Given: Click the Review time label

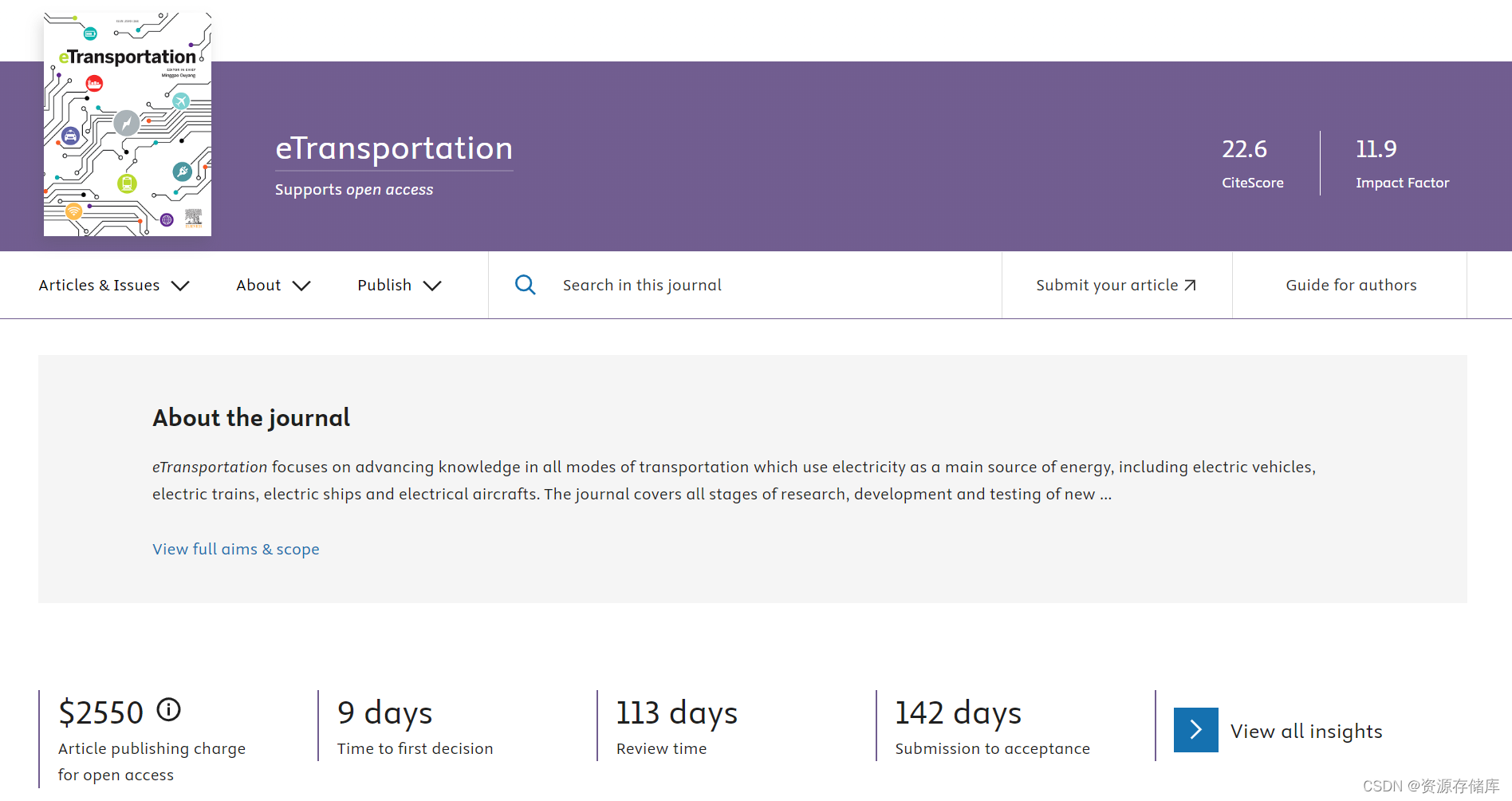Looking at the screenshot, I should 661,748.
